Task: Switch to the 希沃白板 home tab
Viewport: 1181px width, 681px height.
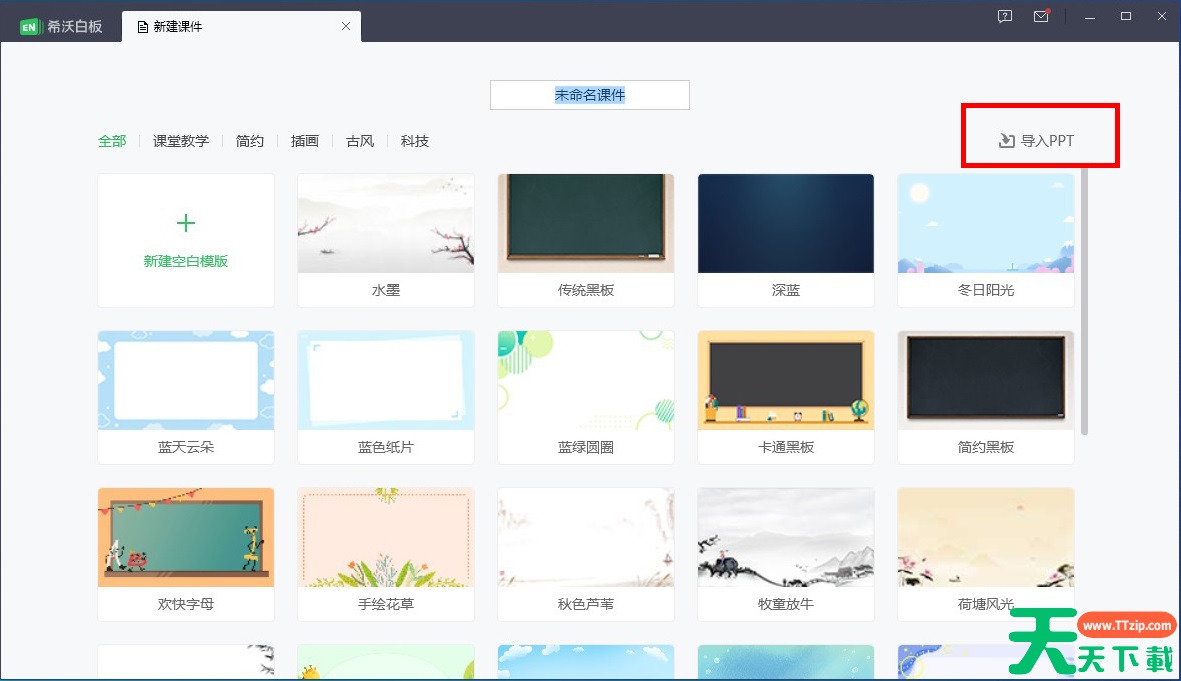Action: click(62, 27)
